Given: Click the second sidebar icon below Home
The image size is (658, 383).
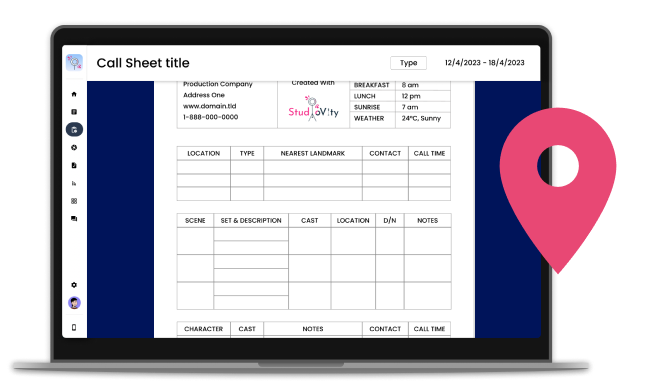Looking at the screenshot, I should 74,112.
